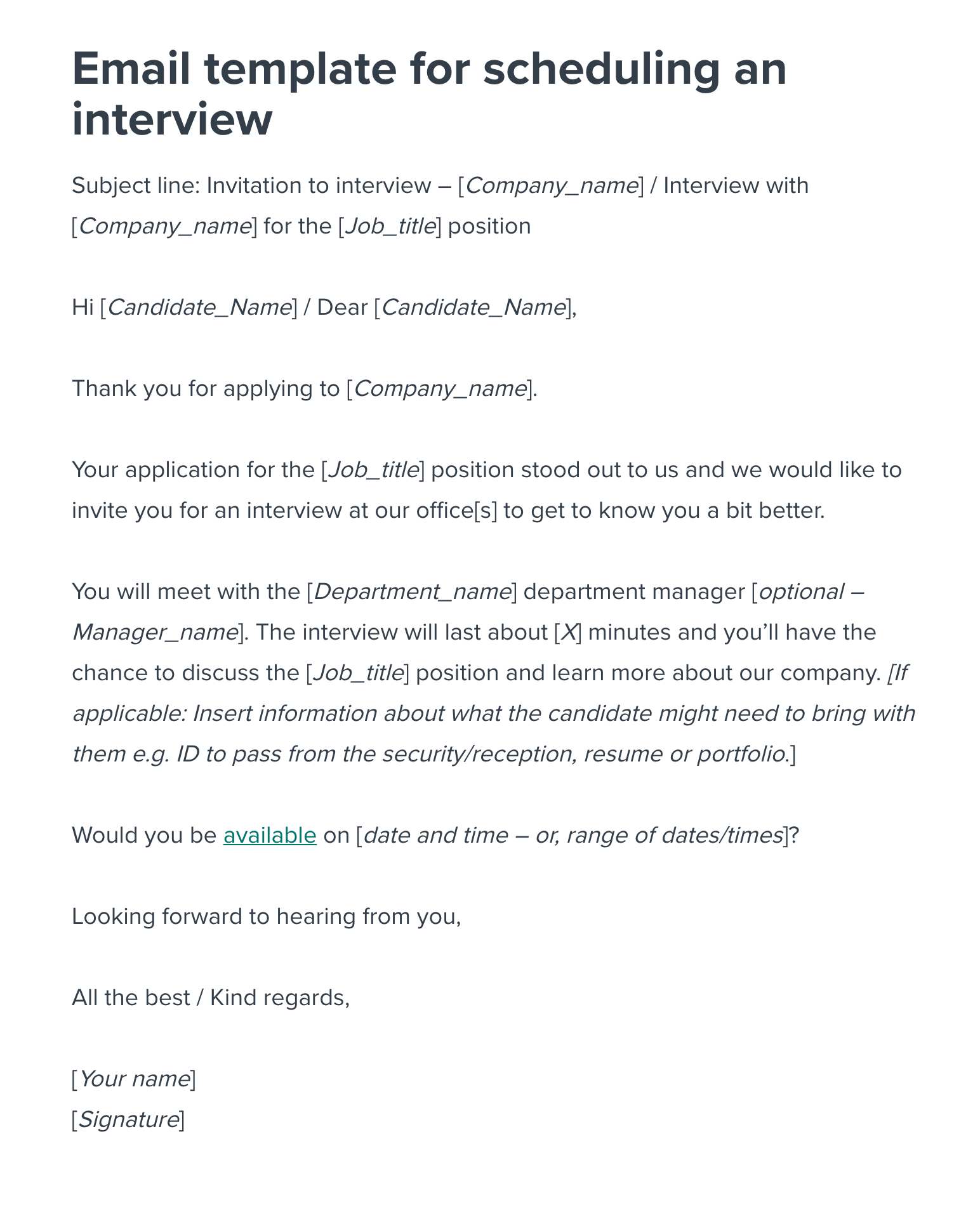Viewport: 980px width, 1212px height.
Task: Click the italic "optional" text
Action: [802, 591]
